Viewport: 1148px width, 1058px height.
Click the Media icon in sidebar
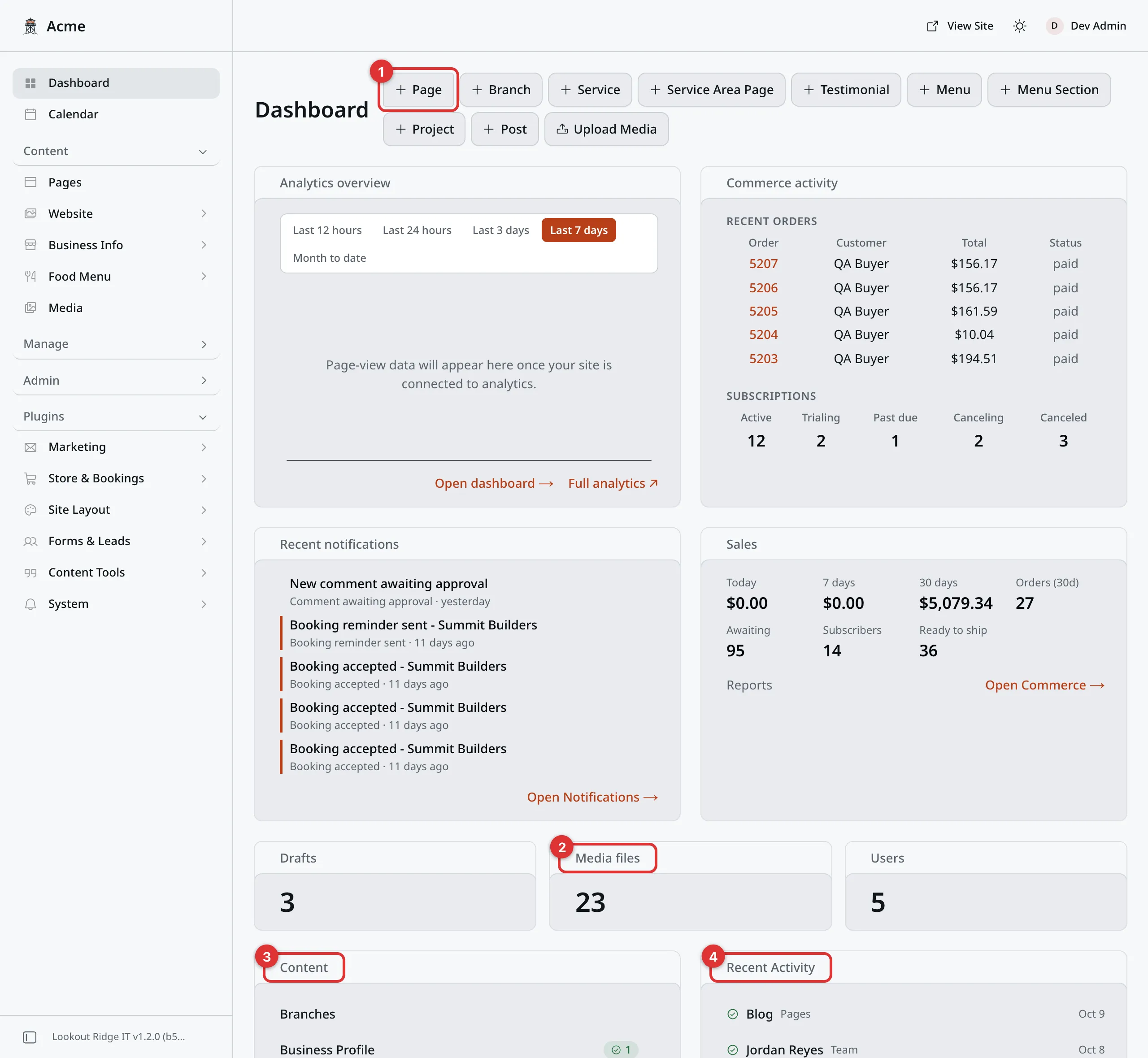click(30, 308)
